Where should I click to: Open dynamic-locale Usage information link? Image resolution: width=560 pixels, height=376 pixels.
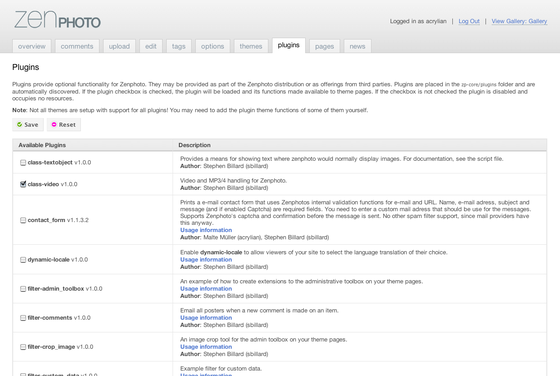[x=206, y=260]
